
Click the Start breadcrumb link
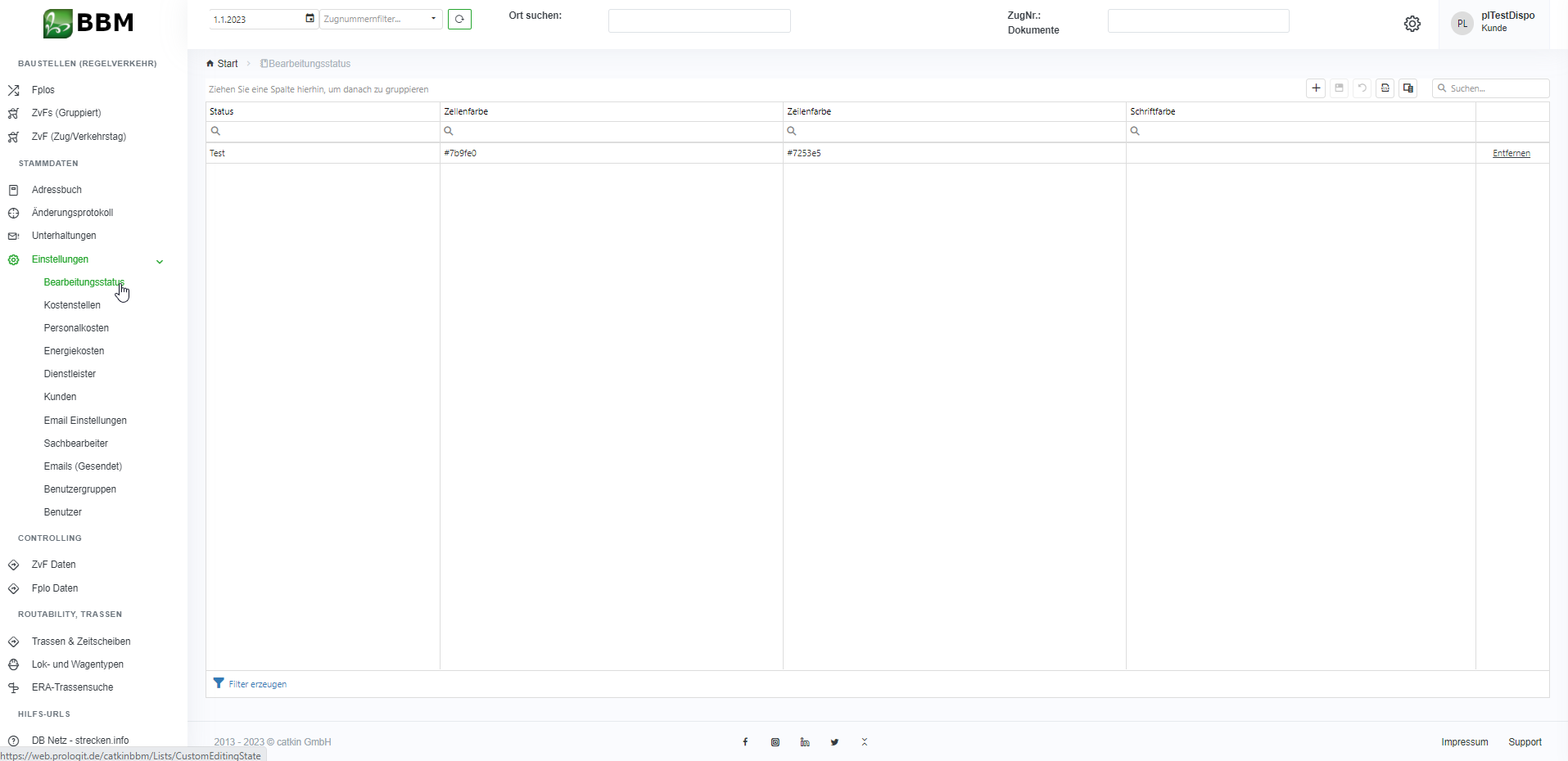[227, 64]
